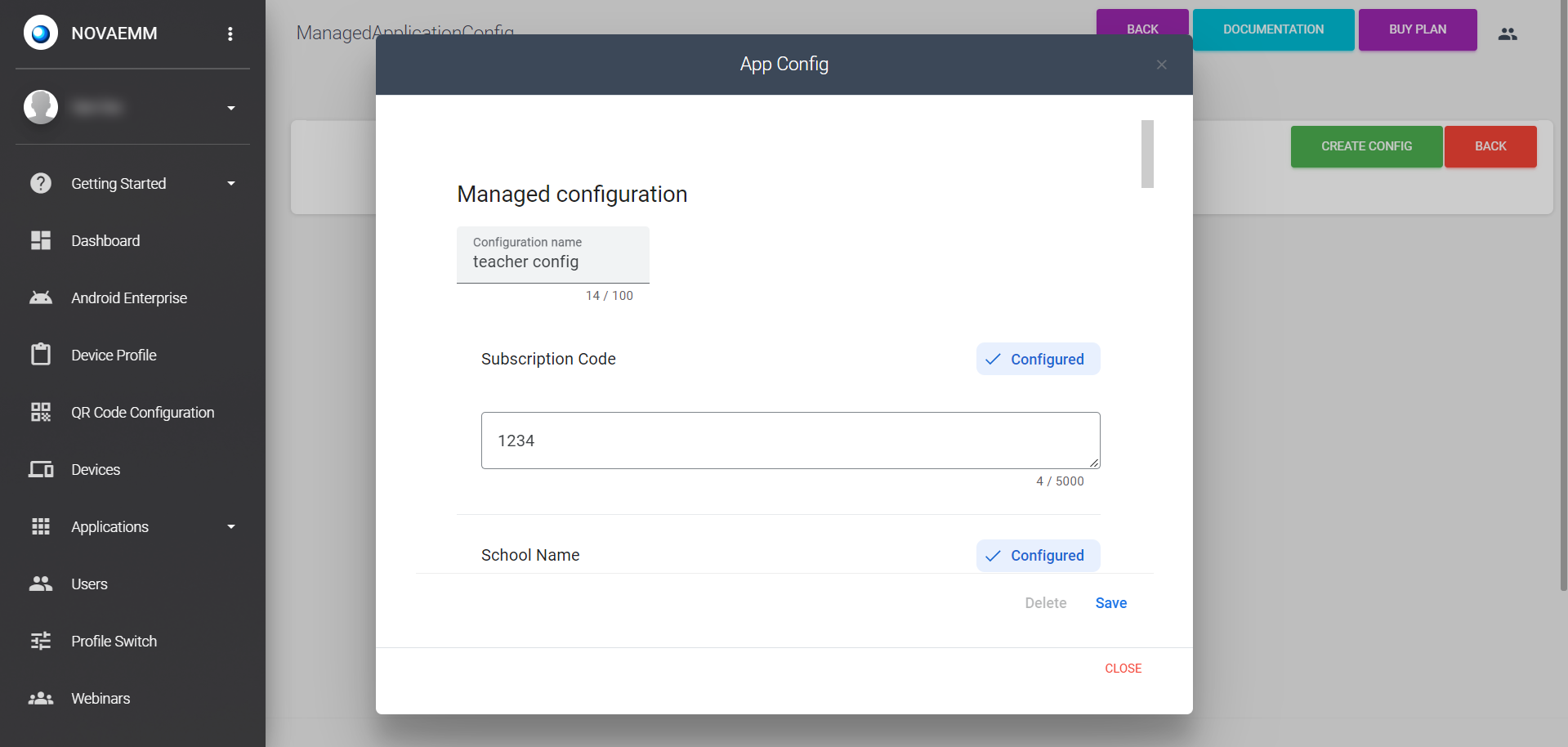
Task: Click the green CREATE CONFIG button
Action: tap(1366, 146)
